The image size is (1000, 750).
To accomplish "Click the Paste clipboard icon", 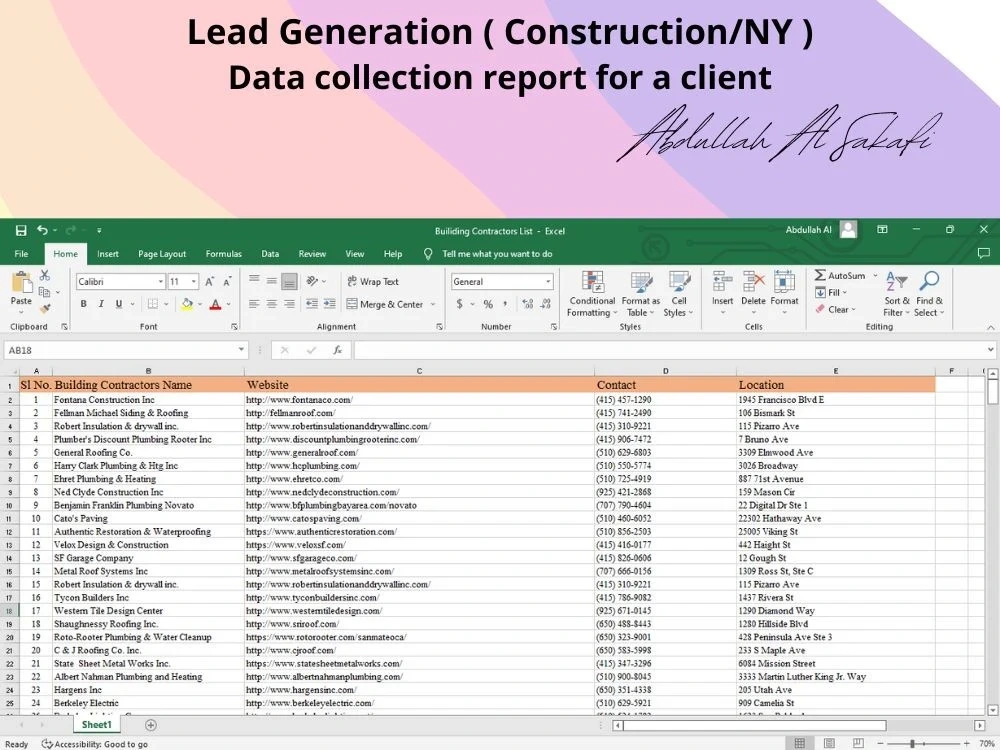I will coord(21,283).
